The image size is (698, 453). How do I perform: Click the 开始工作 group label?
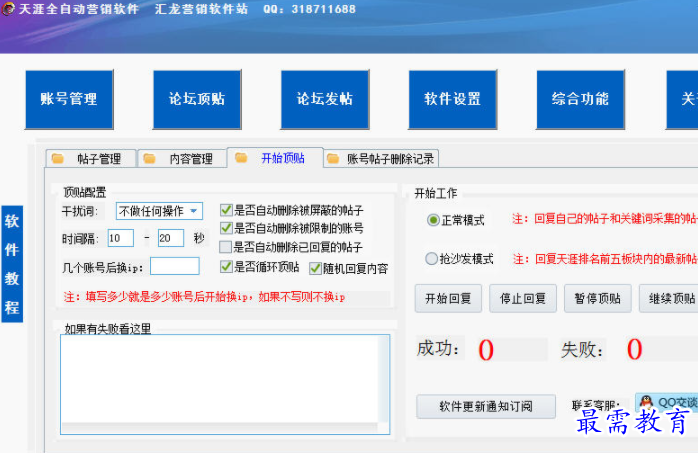coord(436,193)
